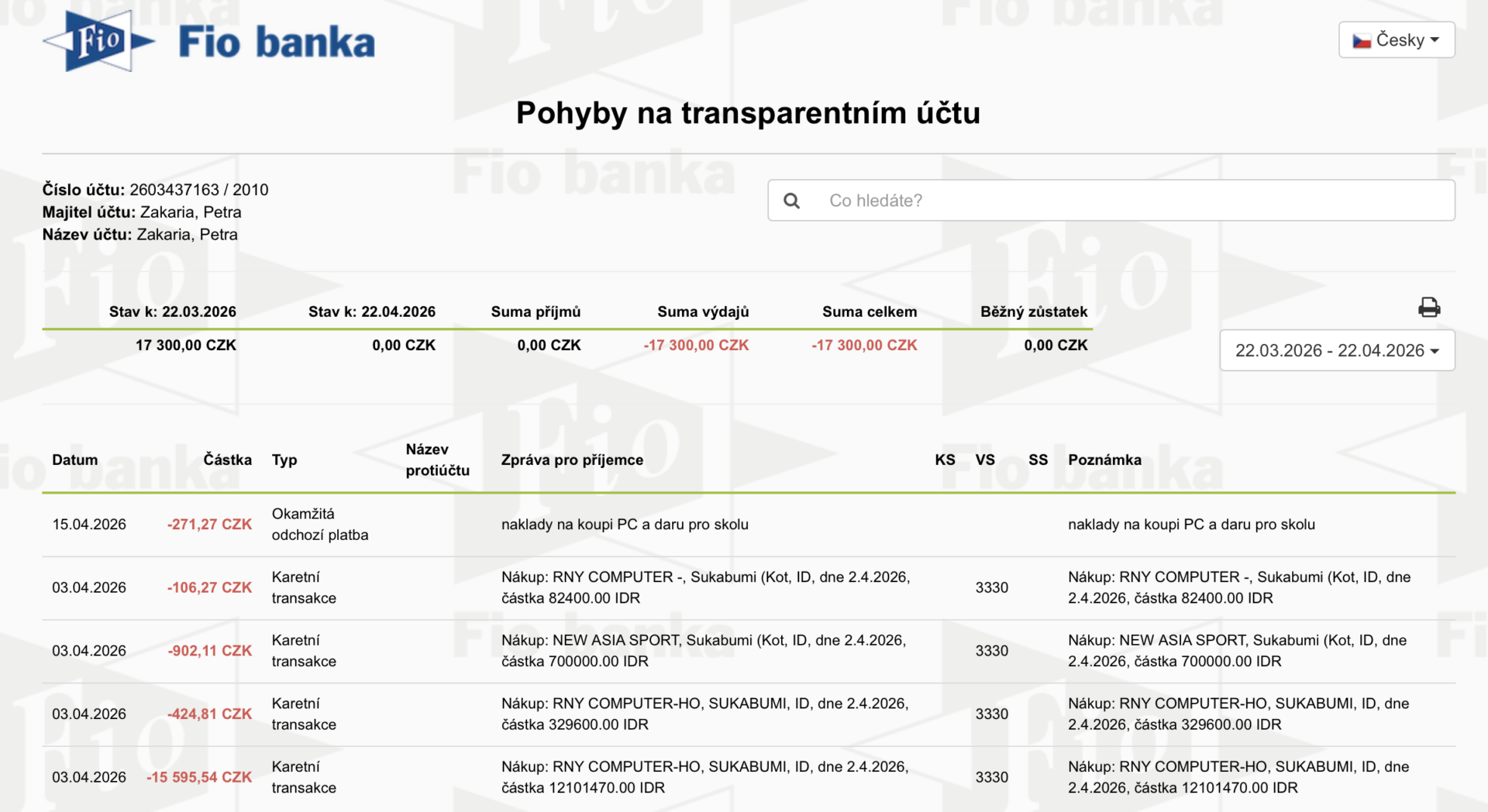The width and height of the screenshot is (1488, 812).
Task: Click the Fio banka logo
Action: click(x=98, y=41)
